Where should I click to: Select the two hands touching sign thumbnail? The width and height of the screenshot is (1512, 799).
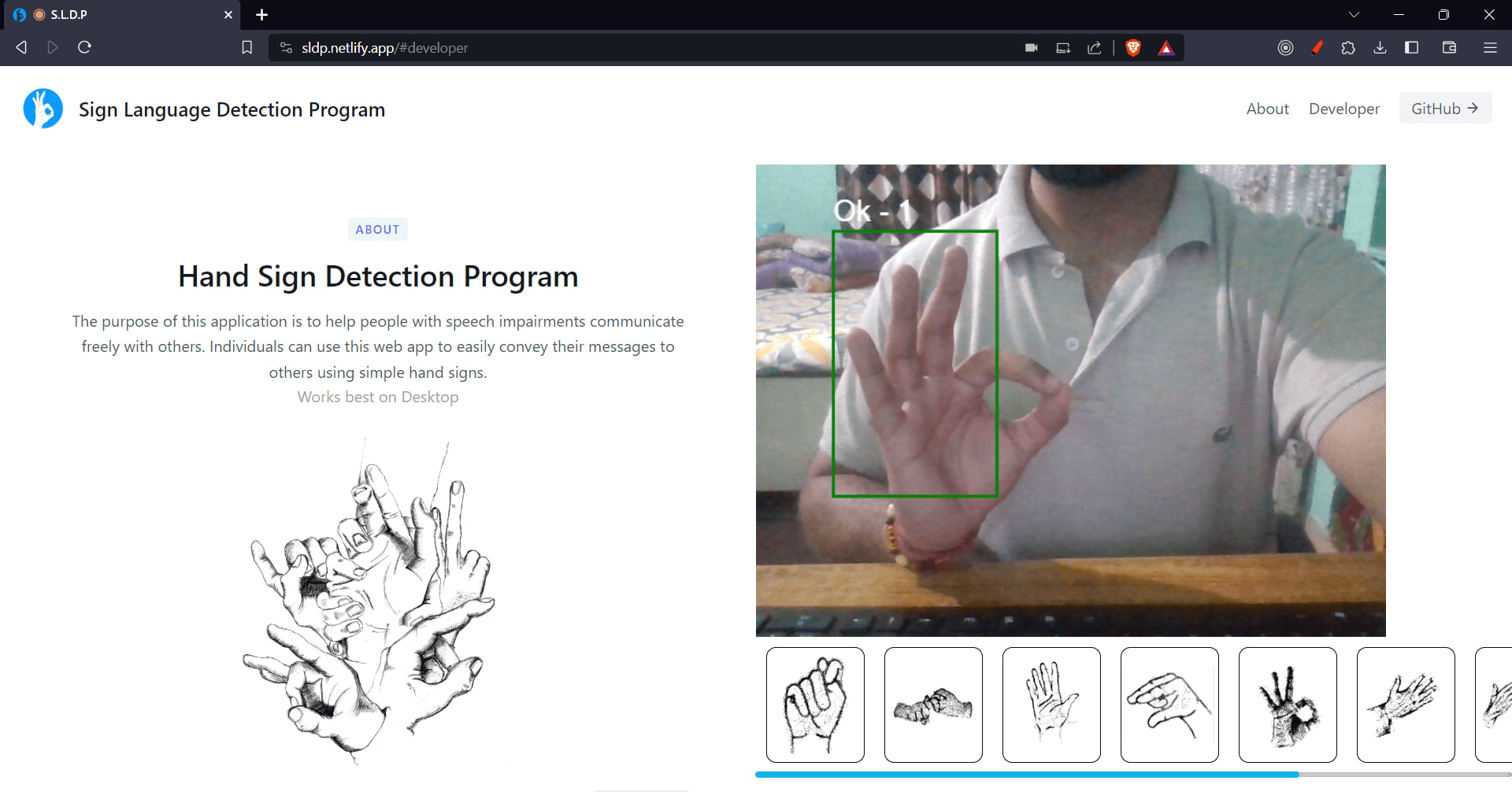[x=933, y=705]
